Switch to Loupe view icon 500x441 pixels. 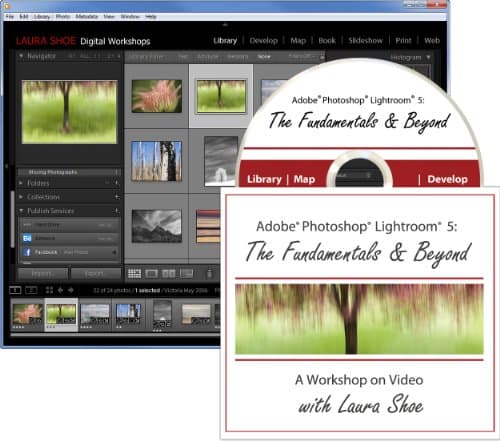click(151, 274)
